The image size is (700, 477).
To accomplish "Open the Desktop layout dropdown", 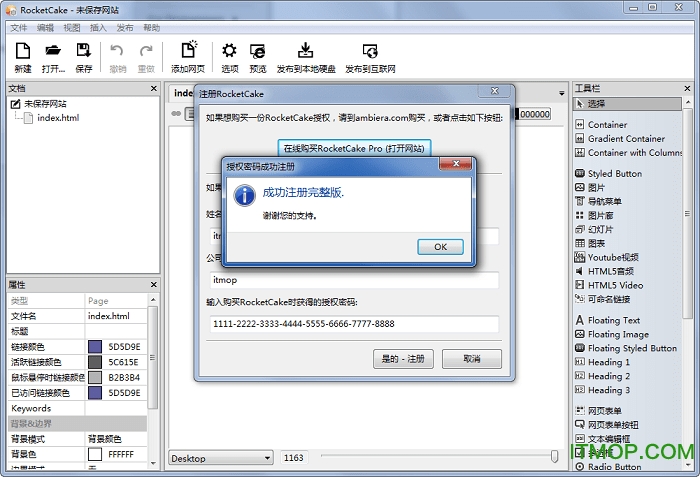I will (x=221, y=458).
